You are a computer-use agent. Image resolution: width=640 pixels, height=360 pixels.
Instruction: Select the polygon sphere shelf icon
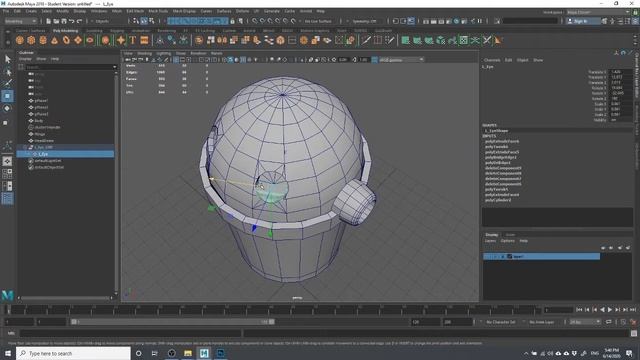(20, 40)
